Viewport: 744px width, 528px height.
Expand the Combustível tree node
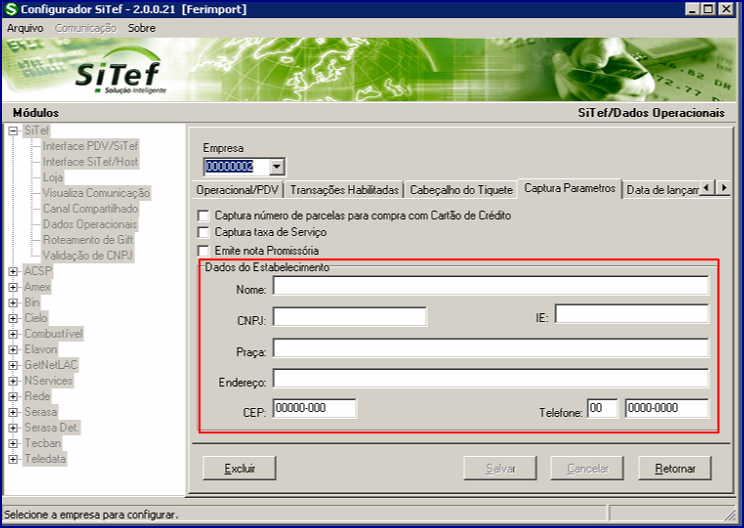pos(13,334)
